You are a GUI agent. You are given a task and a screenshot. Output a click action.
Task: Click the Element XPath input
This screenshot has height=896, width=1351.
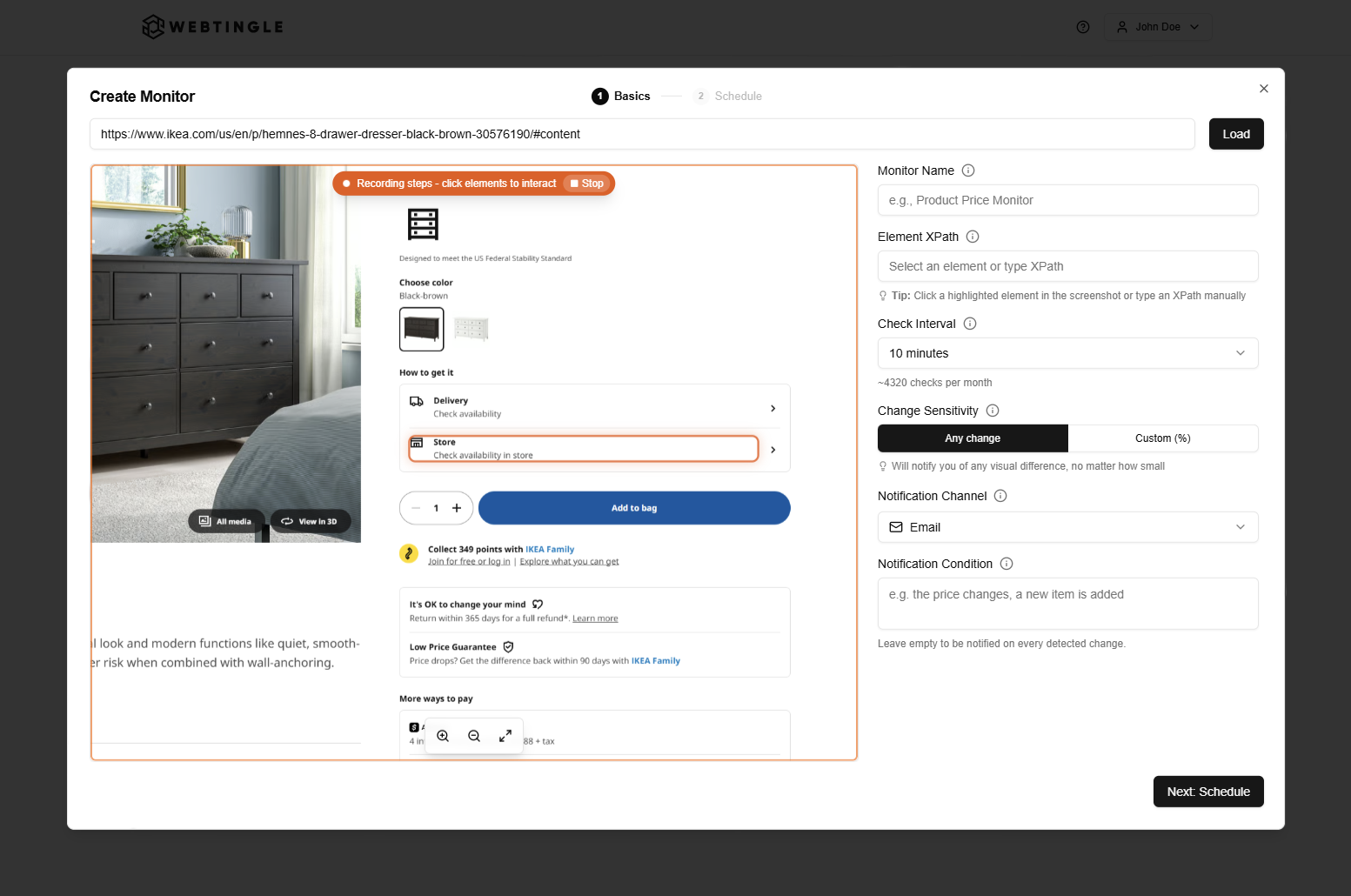tap(1068, 266)
